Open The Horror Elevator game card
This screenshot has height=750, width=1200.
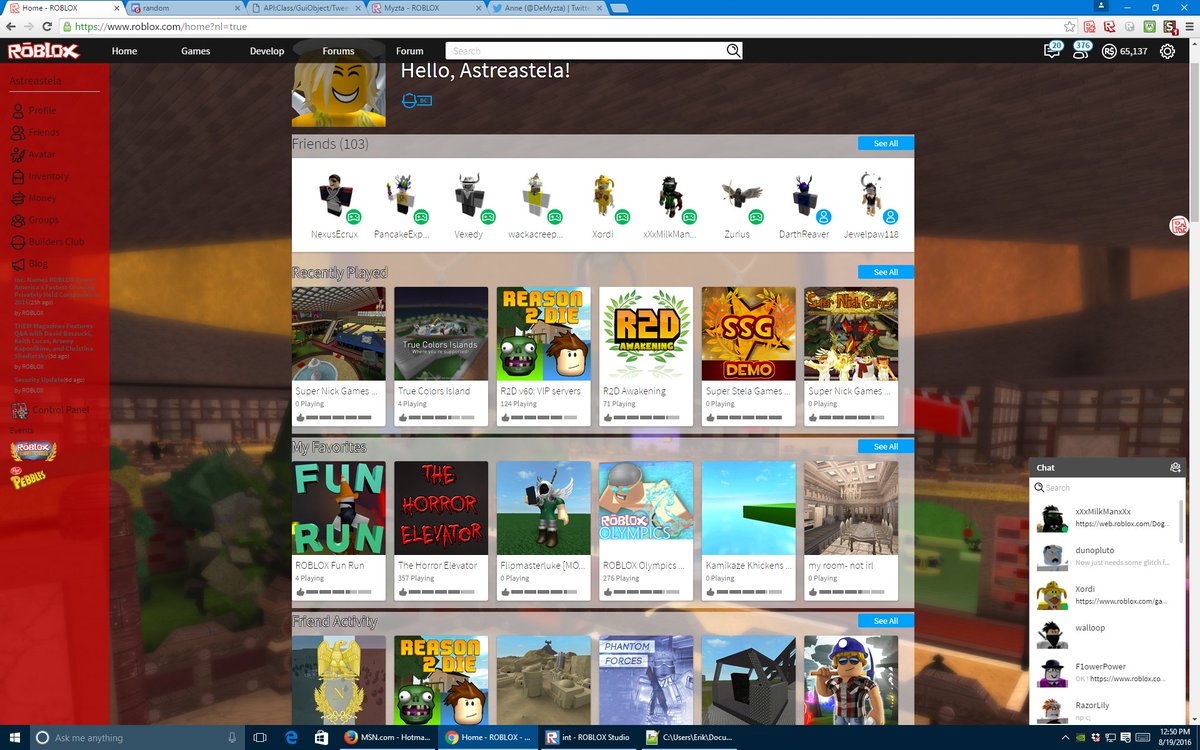tap(441, 530)
